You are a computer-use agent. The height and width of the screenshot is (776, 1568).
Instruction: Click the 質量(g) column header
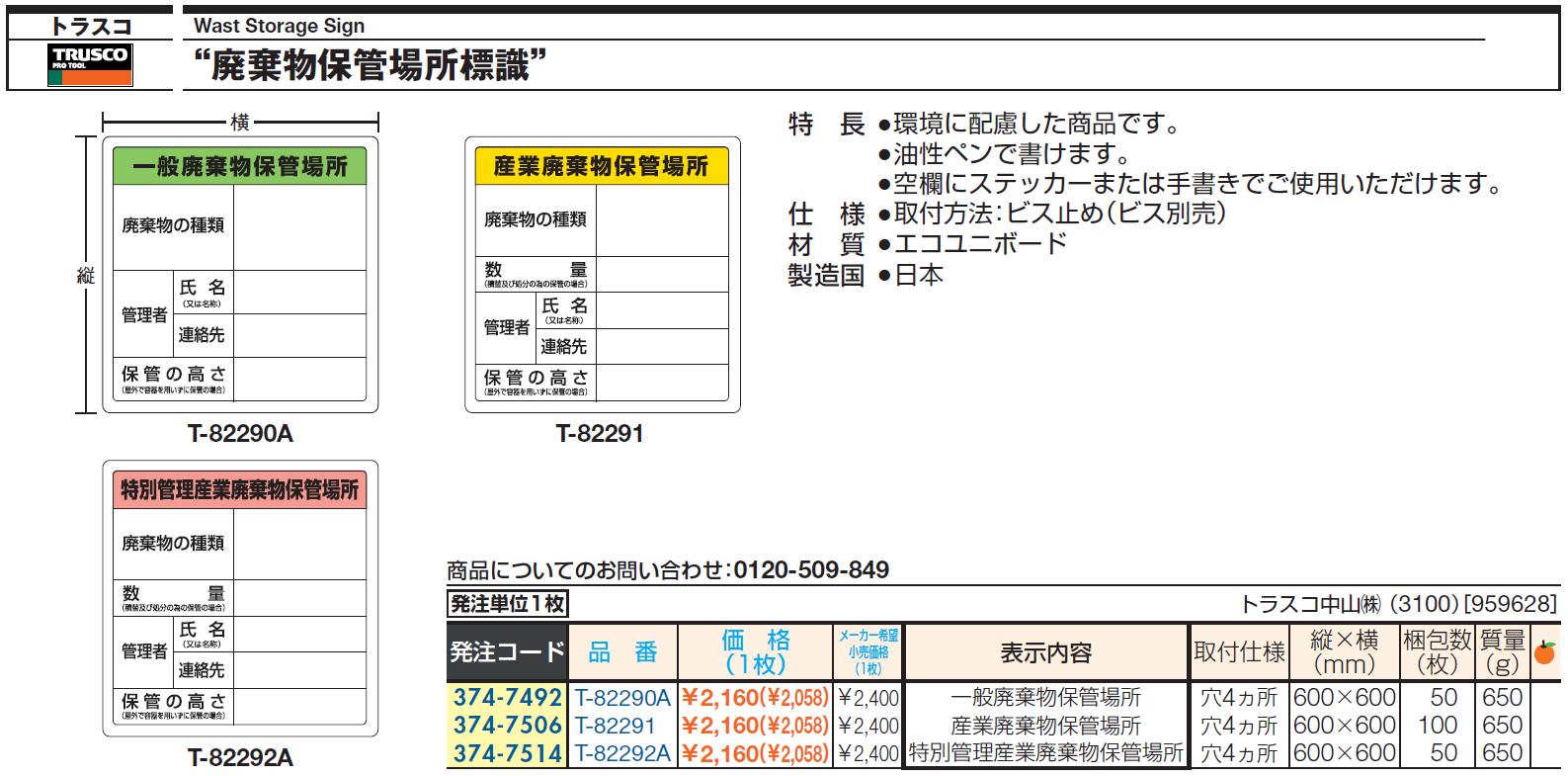pos(1502,652)
